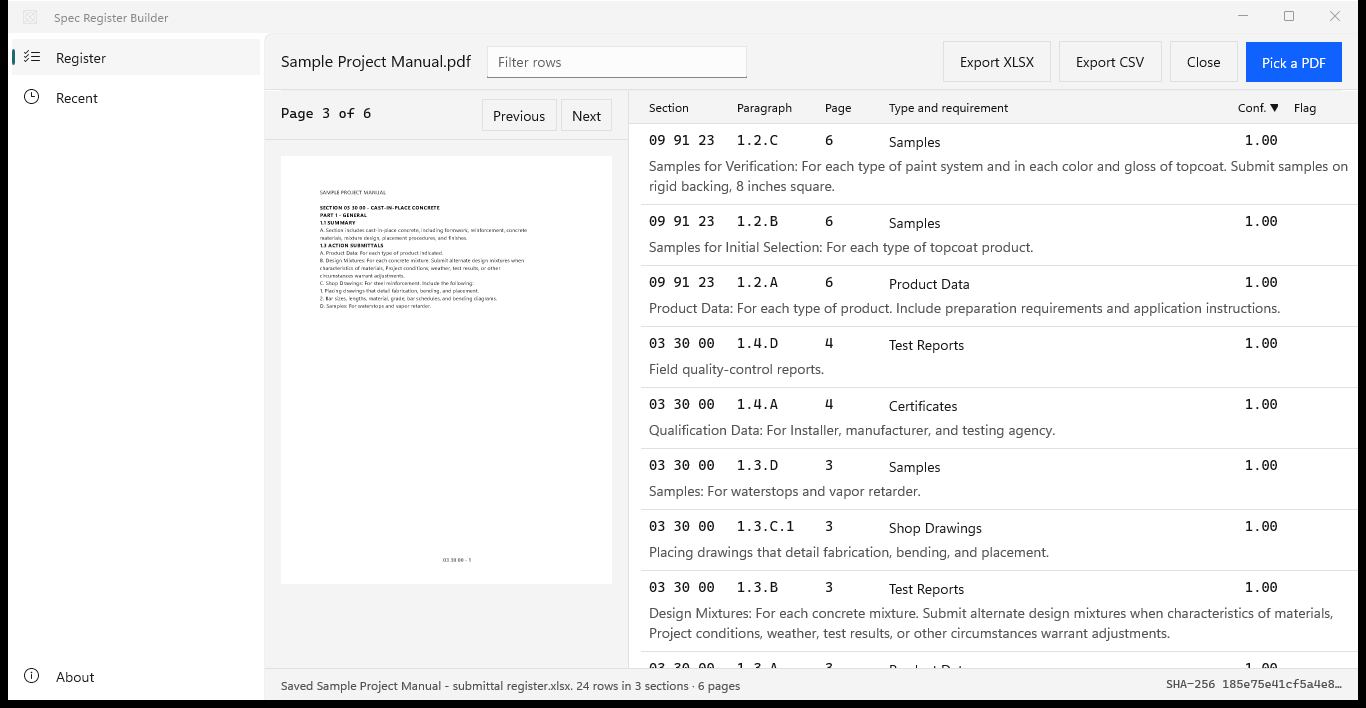Image resolution: width=1366 pixels, height=708 pixels.
Task: Open the About page
Action: pos(134,677)
